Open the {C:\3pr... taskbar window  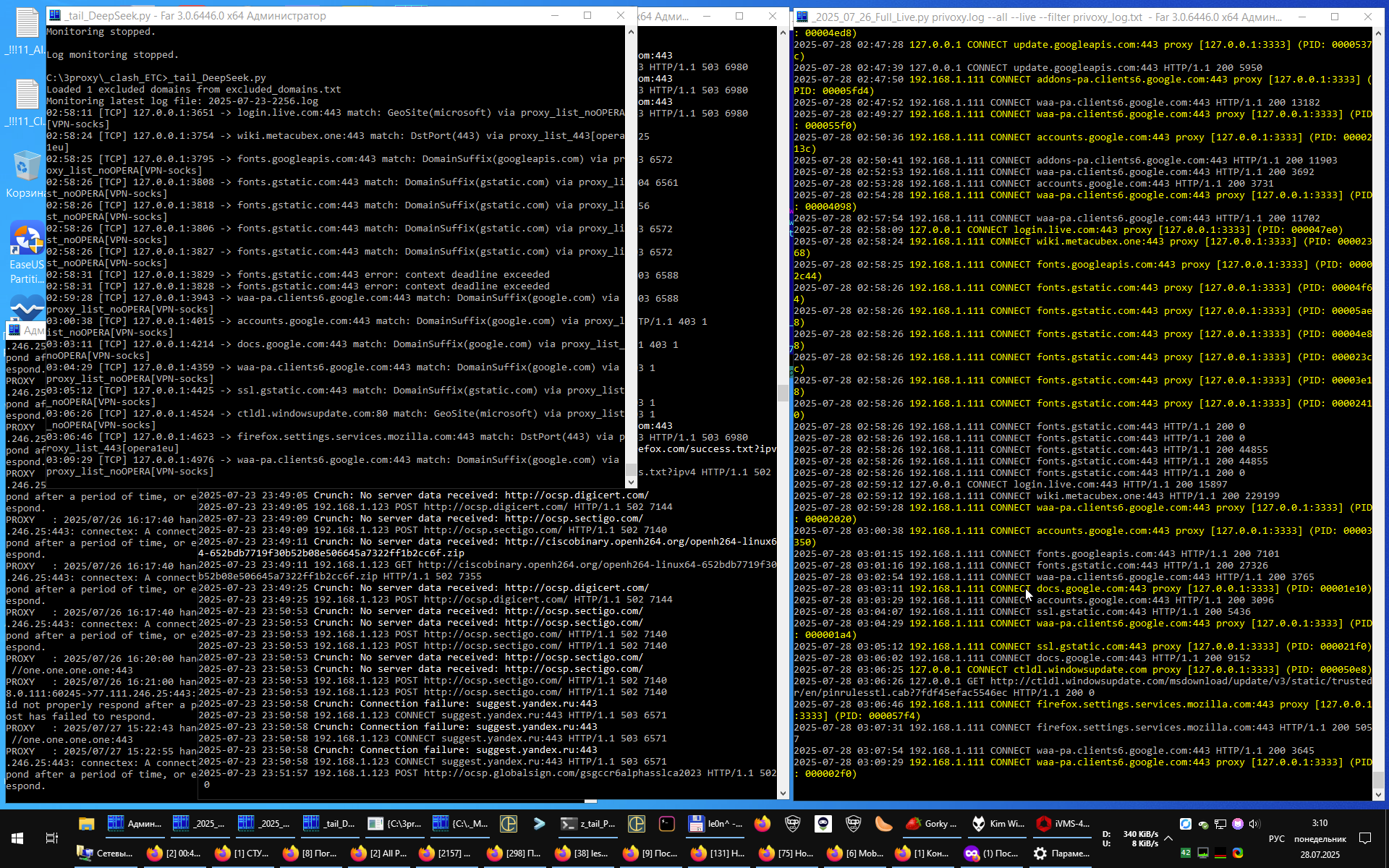(396, 823)
